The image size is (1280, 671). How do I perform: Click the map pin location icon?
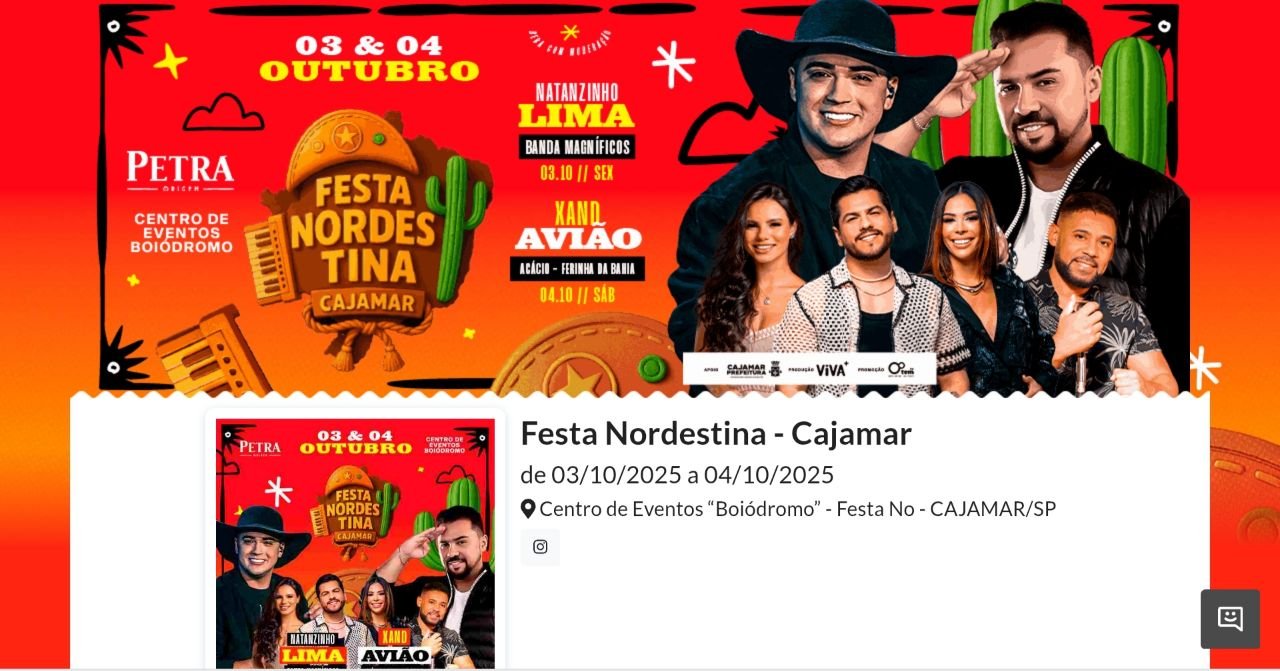coord(528,509)
